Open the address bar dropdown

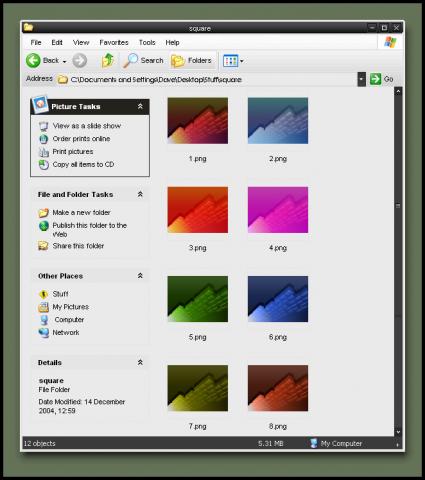pyautogui.click(x=361, y=79)
